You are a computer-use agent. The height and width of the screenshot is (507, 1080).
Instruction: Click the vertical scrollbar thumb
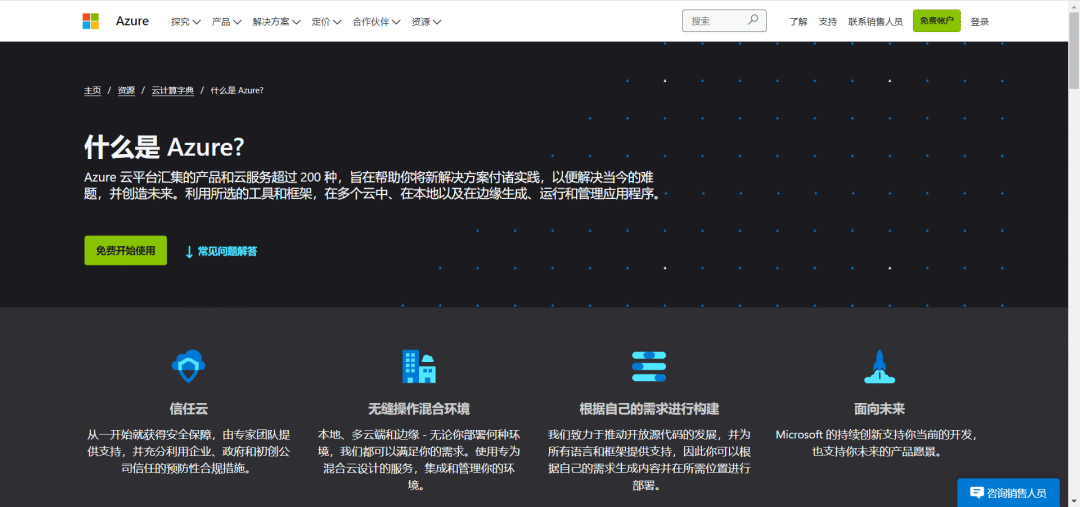point(1074,50)
